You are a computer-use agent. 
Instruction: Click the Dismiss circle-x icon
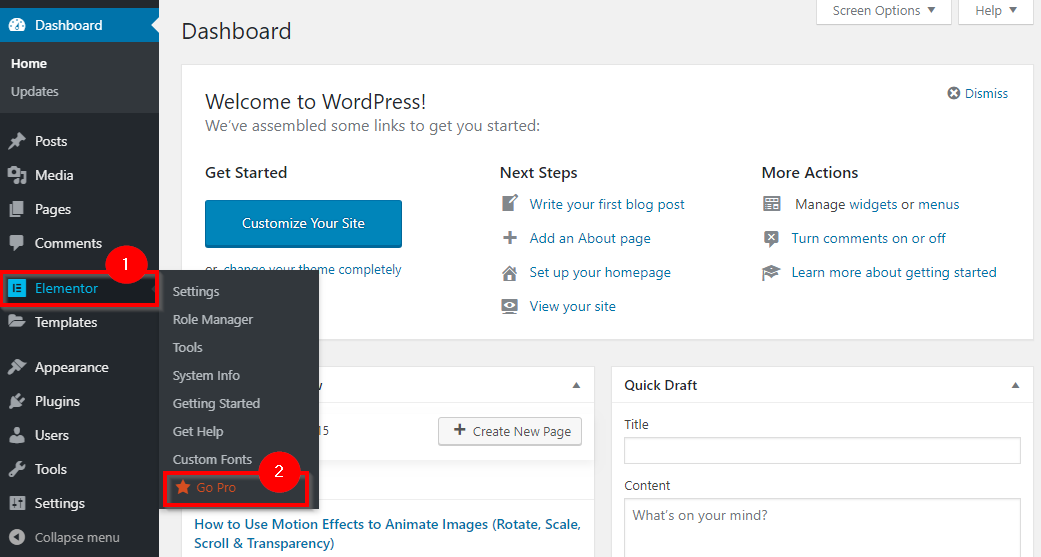pos(953,94)
